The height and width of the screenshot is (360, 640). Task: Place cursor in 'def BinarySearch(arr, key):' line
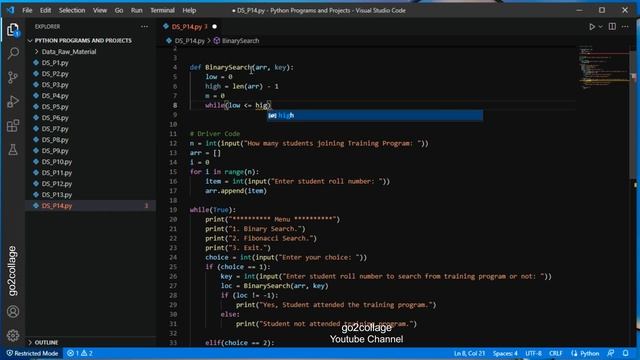click(241, 67)
